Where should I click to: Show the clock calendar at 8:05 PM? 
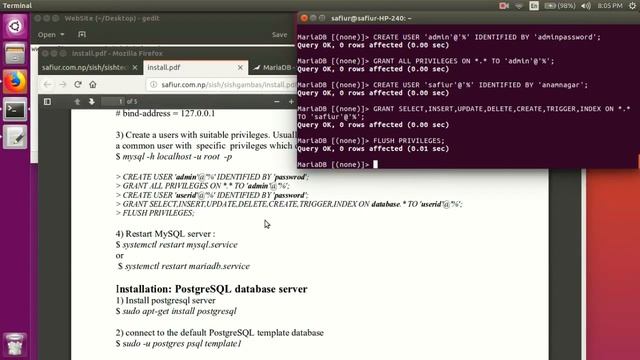pyautogui.click(x=610, y=6)
